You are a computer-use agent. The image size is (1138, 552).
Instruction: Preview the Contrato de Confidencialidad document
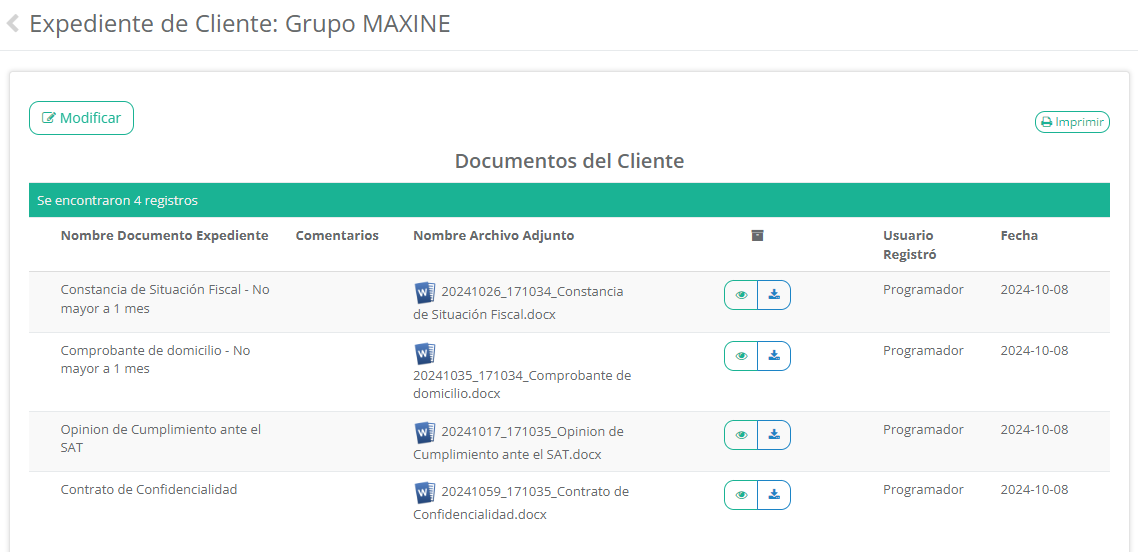coord(741,495)
